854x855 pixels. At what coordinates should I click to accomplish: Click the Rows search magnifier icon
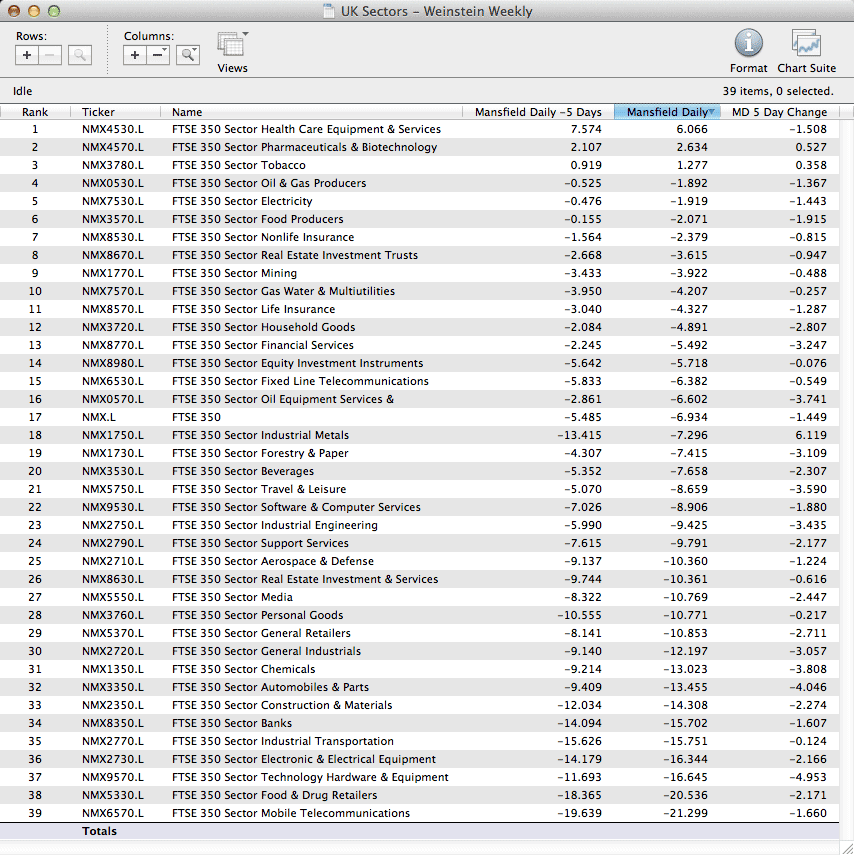[x=80, y=55]
